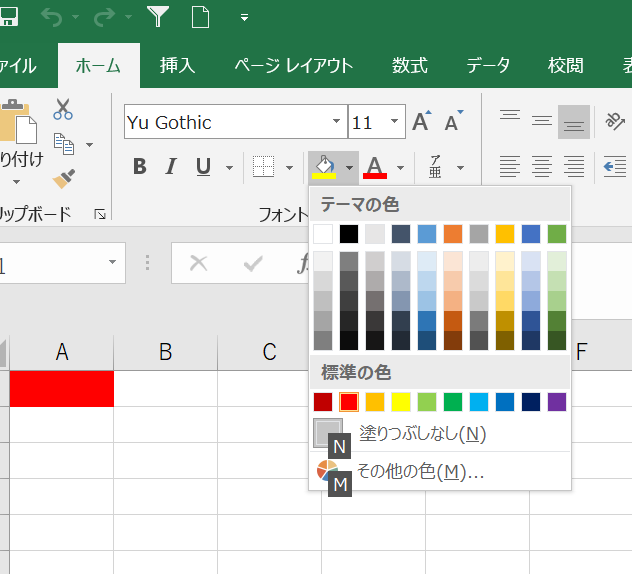Image resolution: width=632 pixels, height=574 pixels.
Task: Click the Middle Align icon
Action: click(542, 121)
